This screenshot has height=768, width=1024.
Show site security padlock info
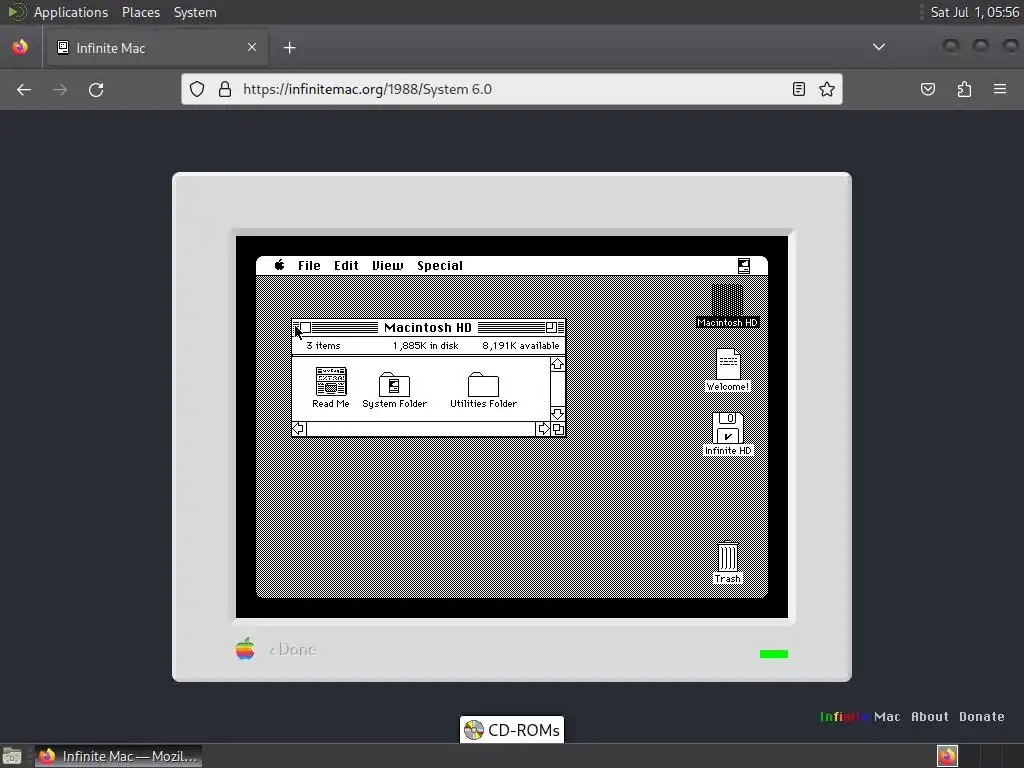click(x=225, y=89)
